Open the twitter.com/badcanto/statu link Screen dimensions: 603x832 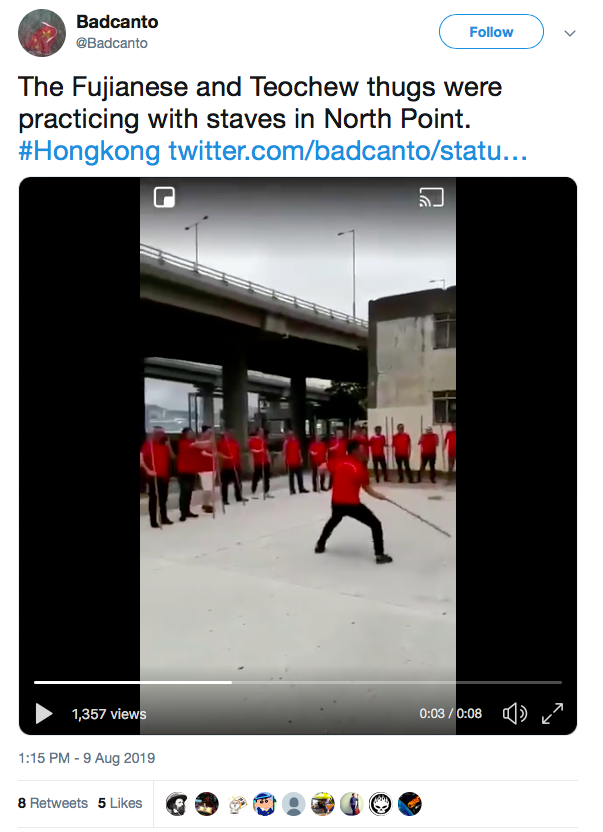pyautogui.click(x=348, y=151)
